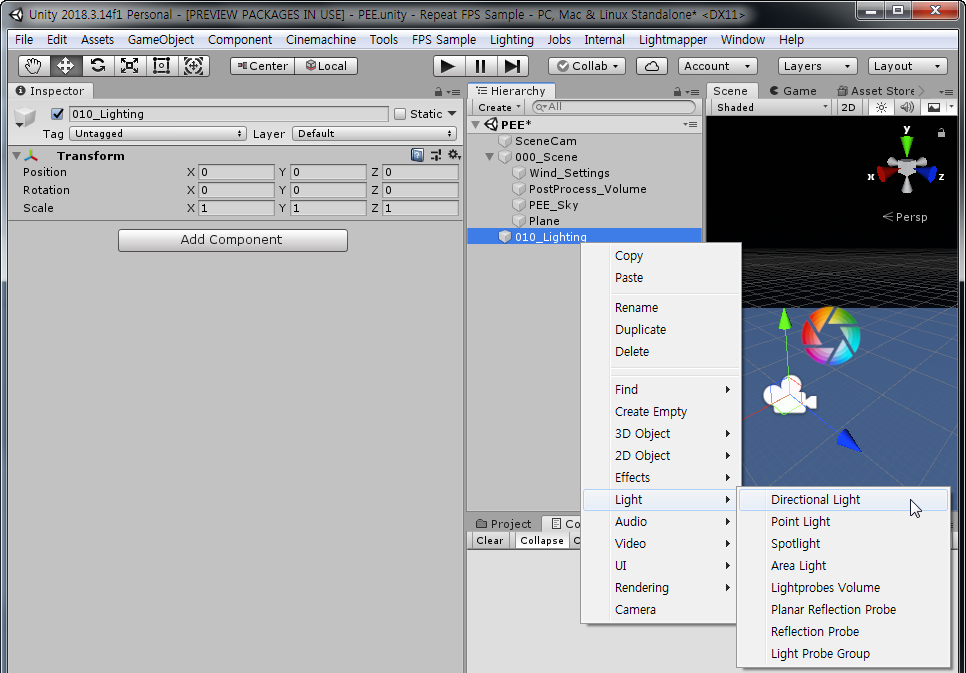966x673 pixels.
Task: Open the Transform settings gear menu
Action: 454,155
